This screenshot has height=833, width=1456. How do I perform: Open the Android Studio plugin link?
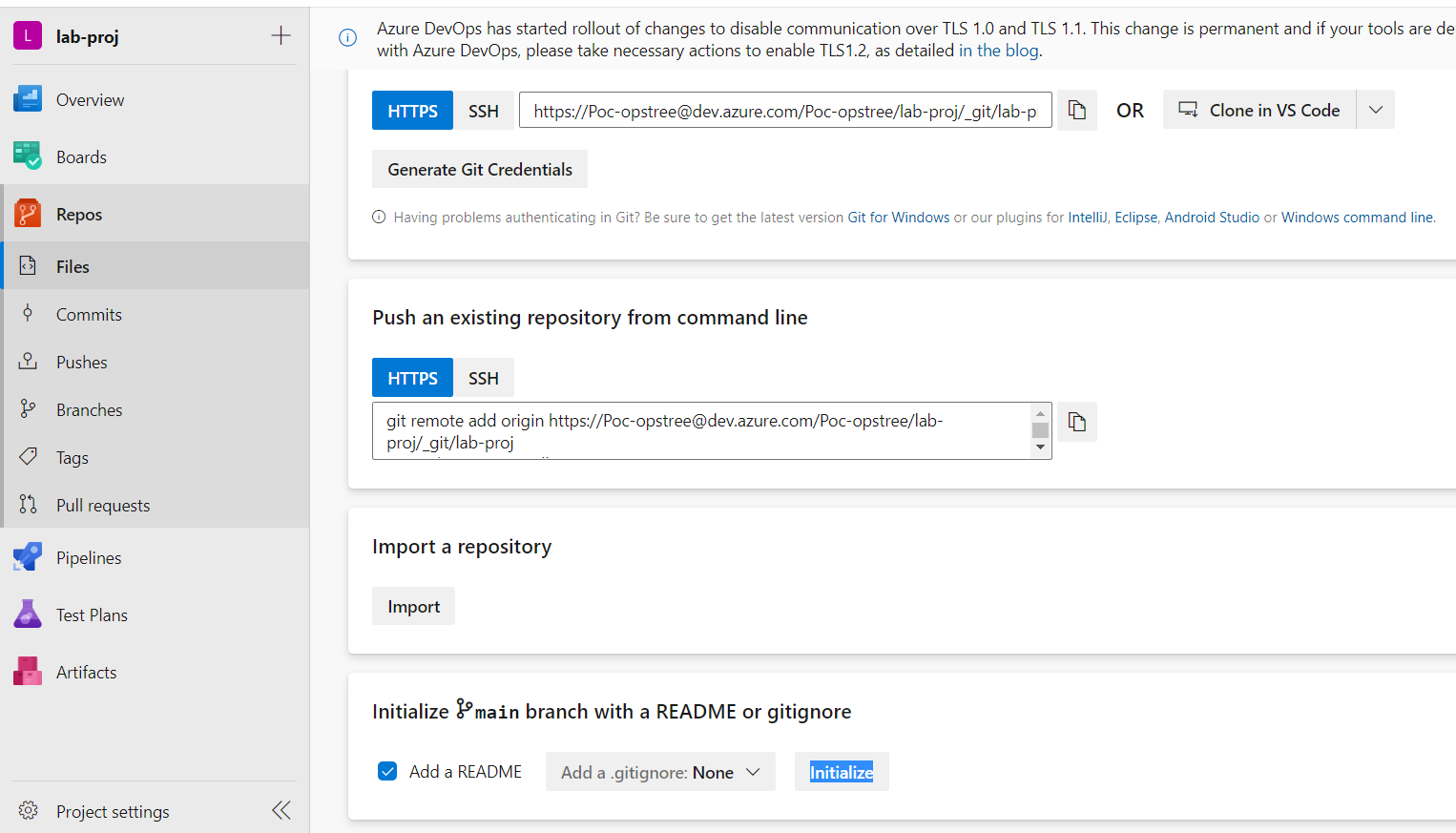point(1212,217)
